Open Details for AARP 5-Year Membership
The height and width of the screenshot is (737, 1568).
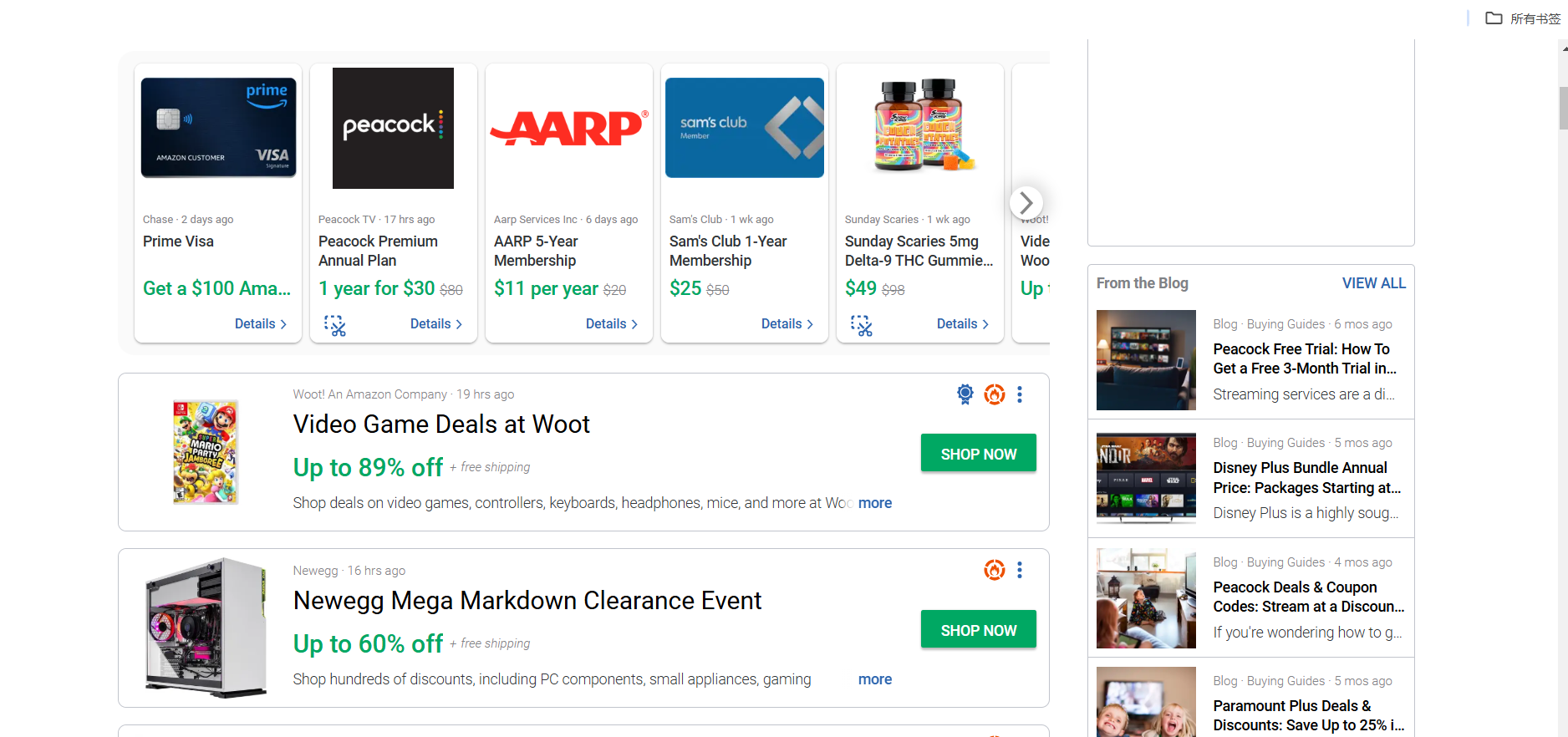pyautogui.click(x=612, y=324)
